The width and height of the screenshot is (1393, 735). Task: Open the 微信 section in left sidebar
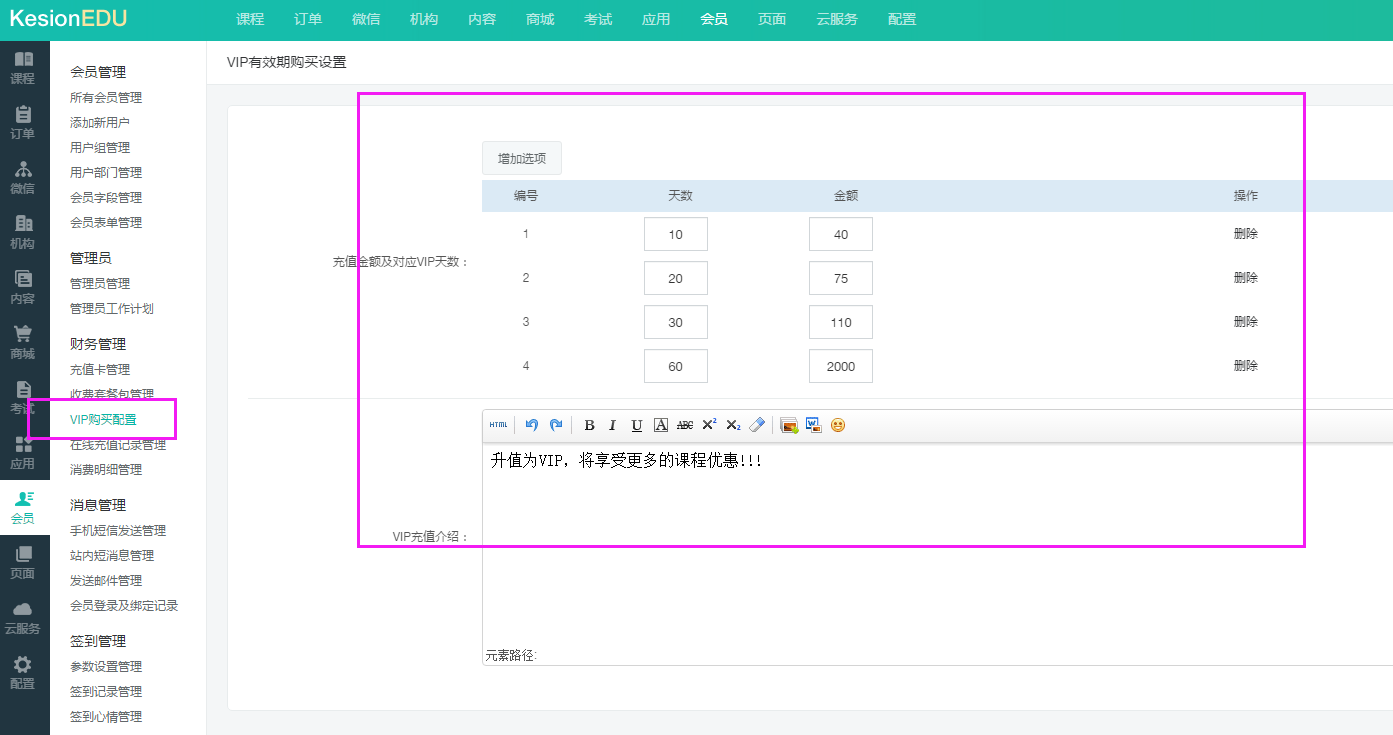[x=22, y=177]
